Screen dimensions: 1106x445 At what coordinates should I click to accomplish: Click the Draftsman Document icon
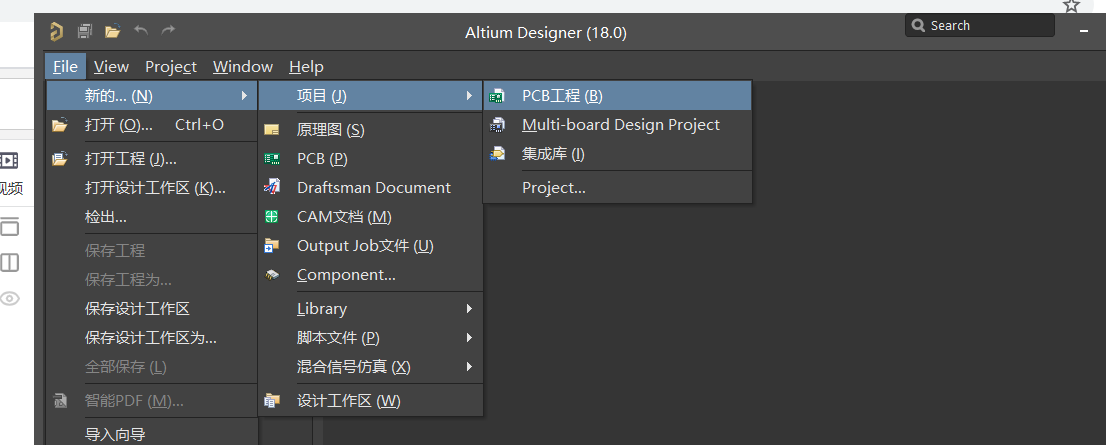click(x=272, y=188)
